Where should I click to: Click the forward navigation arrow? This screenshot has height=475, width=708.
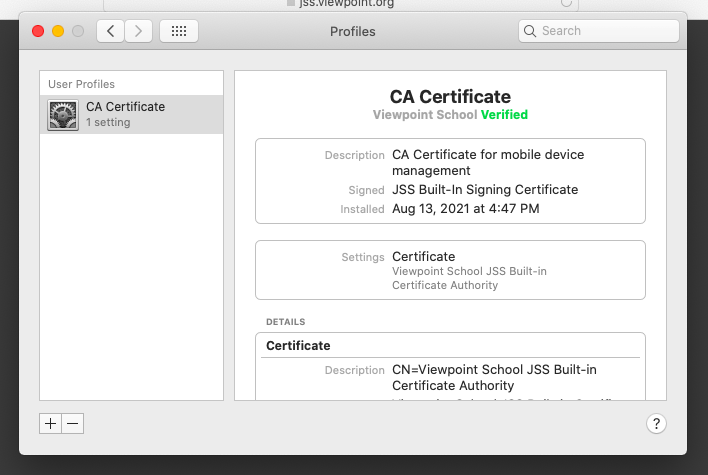[x=138, y=31]
